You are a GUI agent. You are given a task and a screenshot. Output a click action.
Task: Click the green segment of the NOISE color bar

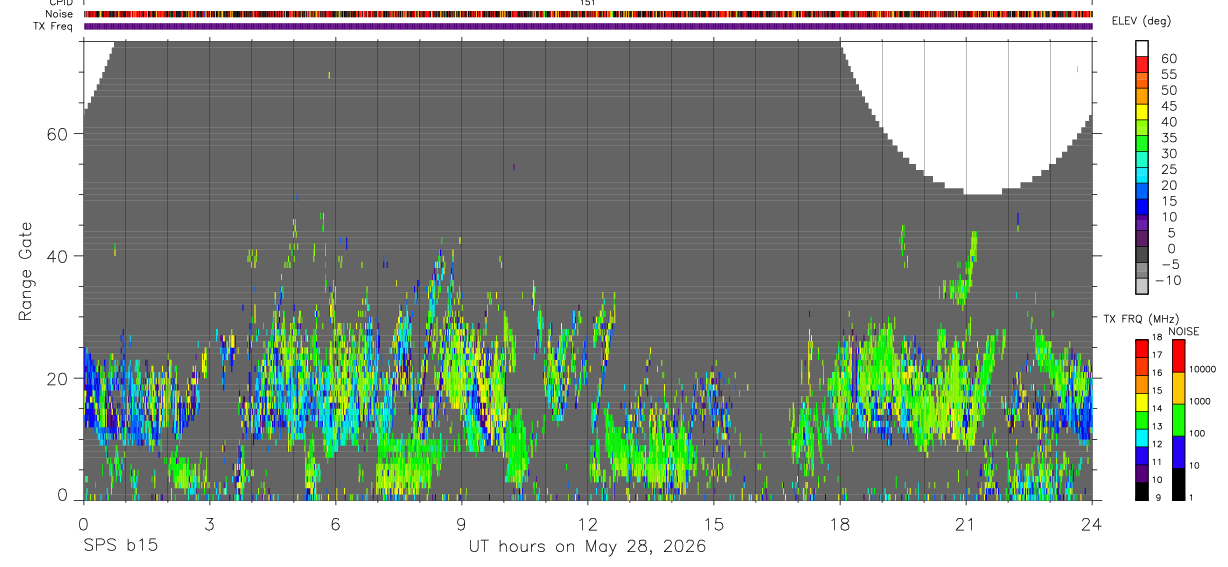pos(1178,420)
